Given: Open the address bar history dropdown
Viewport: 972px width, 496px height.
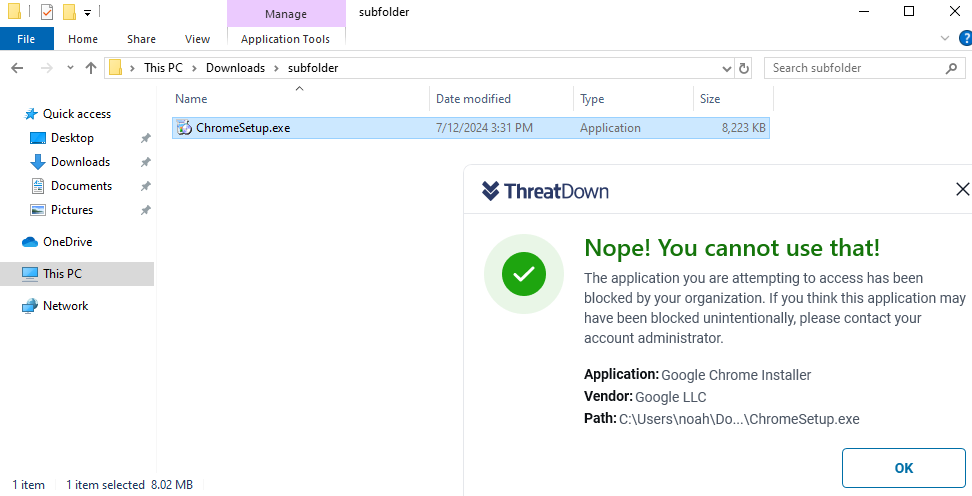Looking at the screenshot, I should (727, 68).
